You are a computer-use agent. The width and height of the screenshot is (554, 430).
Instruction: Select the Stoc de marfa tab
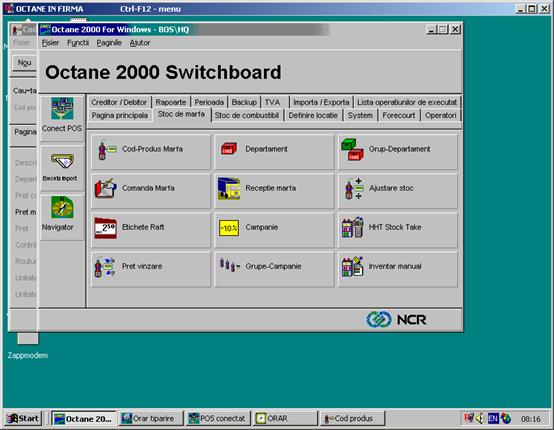click(181, 114)
